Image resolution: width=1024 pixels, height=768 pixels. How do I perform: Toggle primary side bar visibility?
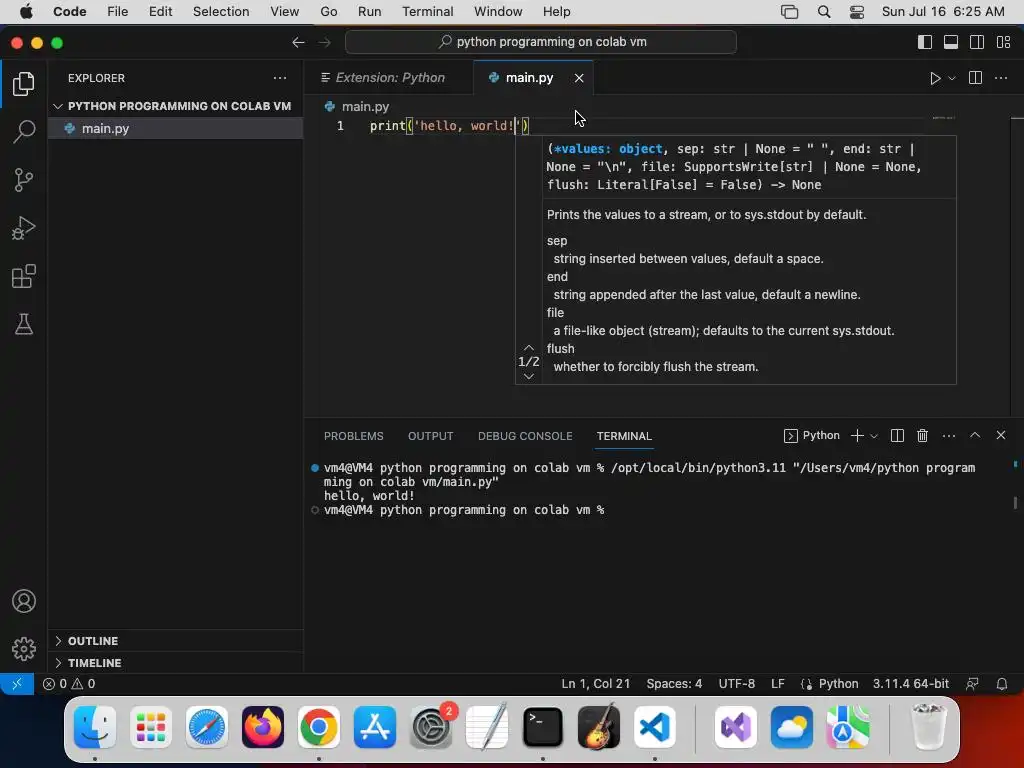coord(925,42)
